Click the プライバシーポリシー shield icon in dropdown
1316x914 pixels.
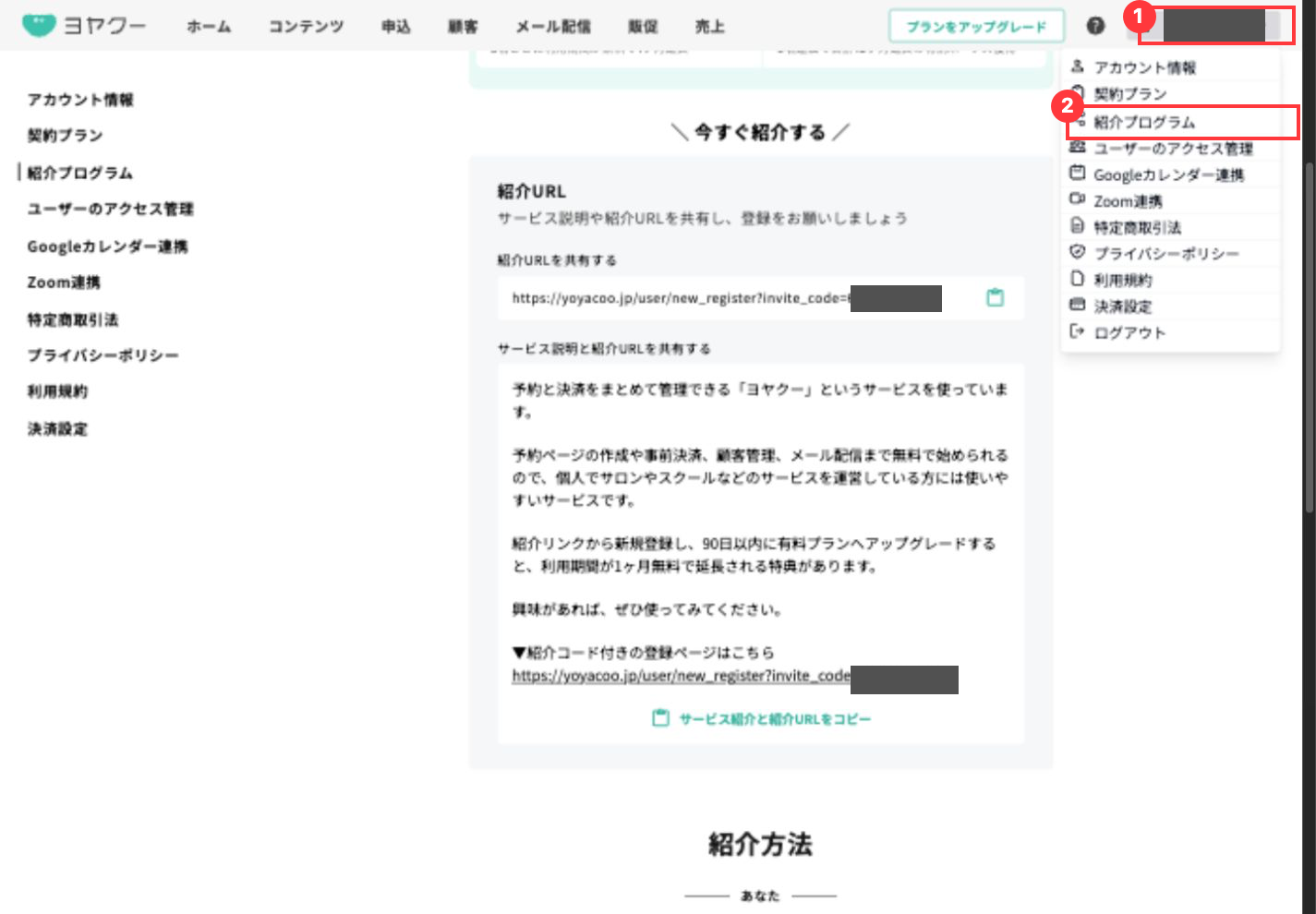[x=1077, y=252]
